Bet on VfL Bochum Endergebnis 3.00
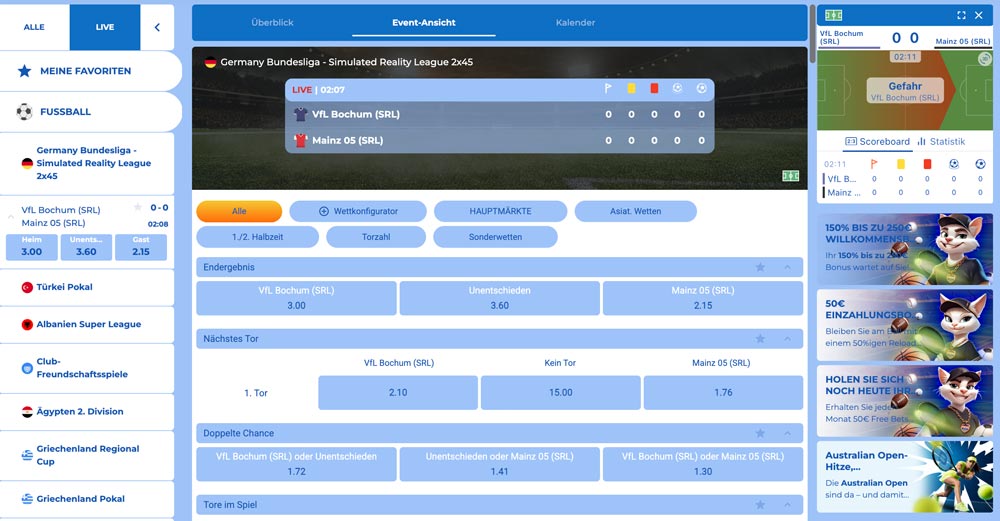1000x521 pixels. coord(297,298)
